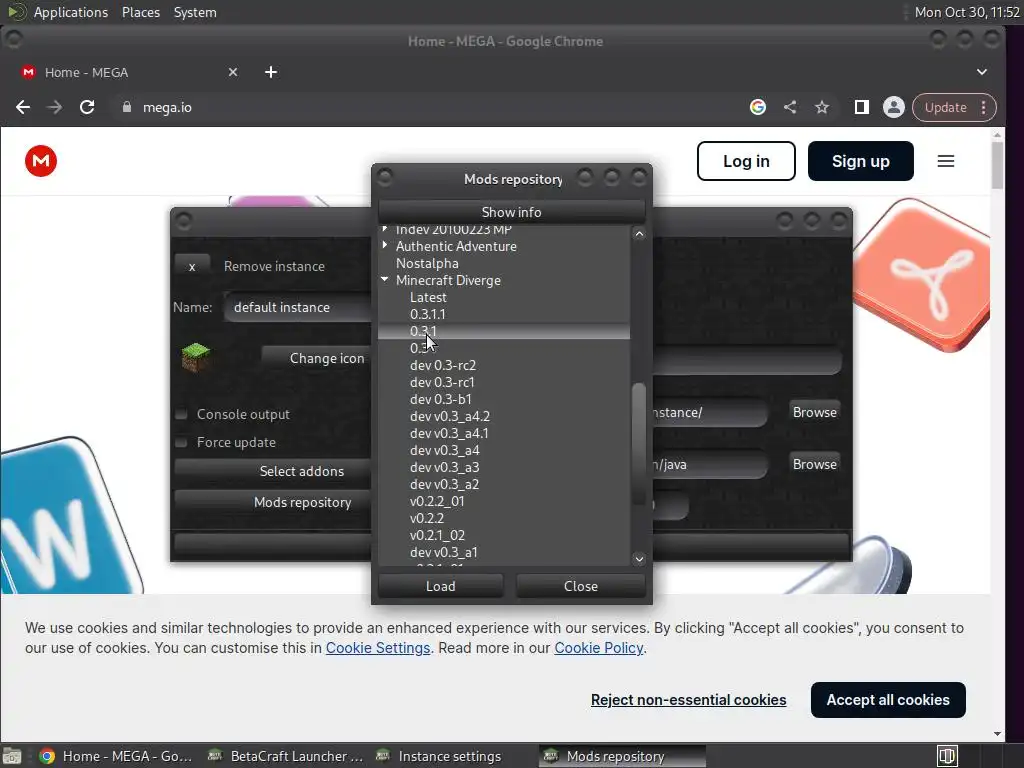Click Accept all cookies

pos(888,699)
